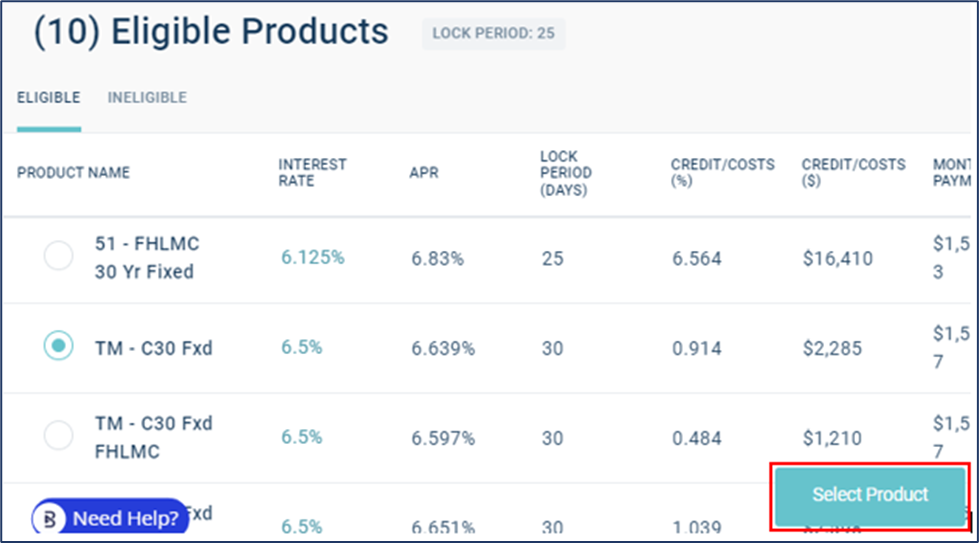Open the Ineligible tab

click(x=147, y=98)
